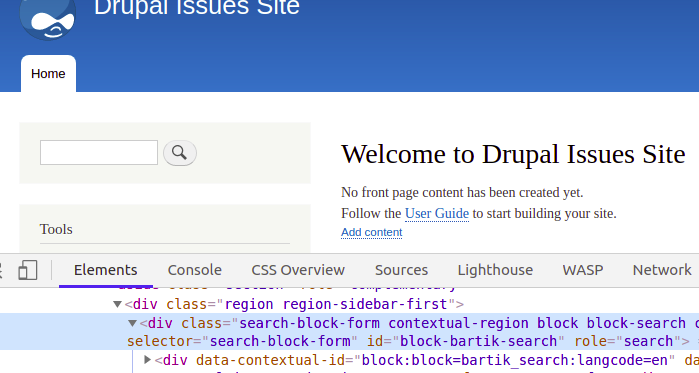The image size is (699, 373).
Task: Click the 'No front page content' text
Action: click(x=462, y=193)
